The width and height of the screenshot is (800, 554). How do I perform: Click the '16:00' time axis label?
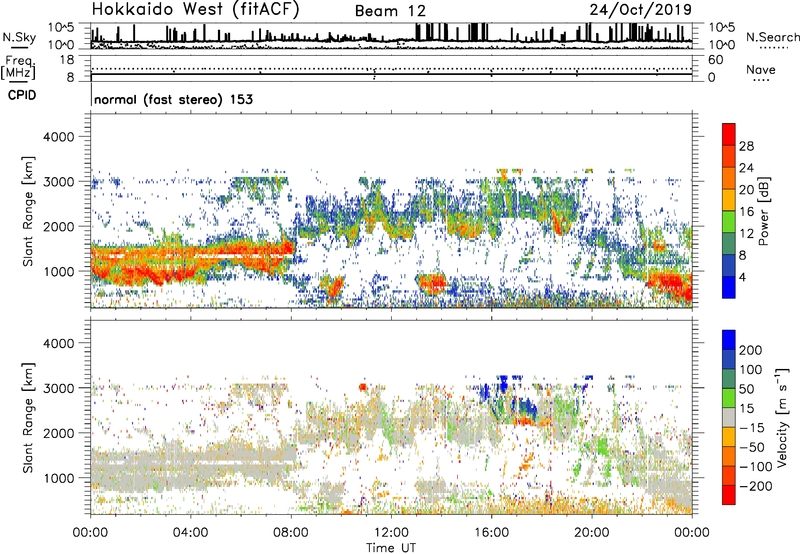point(491,533)
